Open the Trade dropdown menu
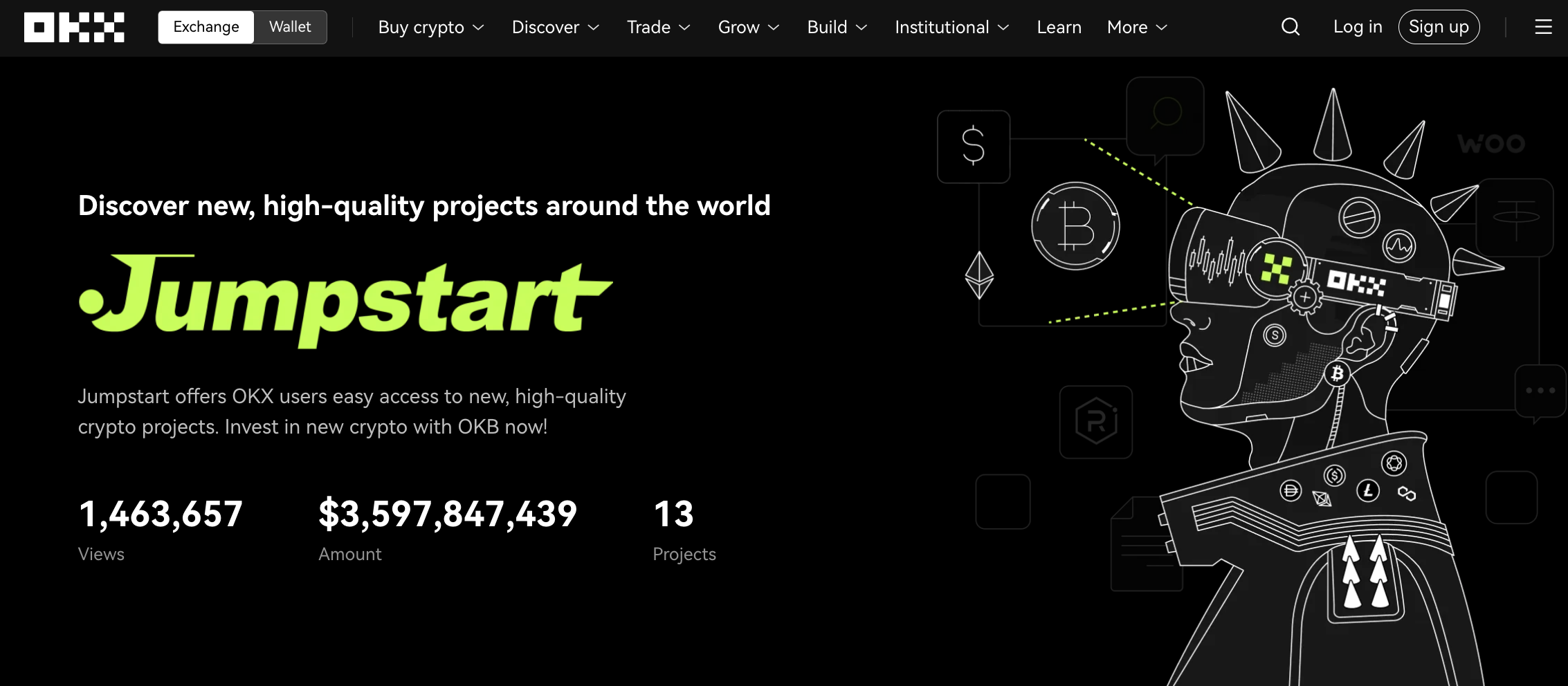 (x=659, y=27)
